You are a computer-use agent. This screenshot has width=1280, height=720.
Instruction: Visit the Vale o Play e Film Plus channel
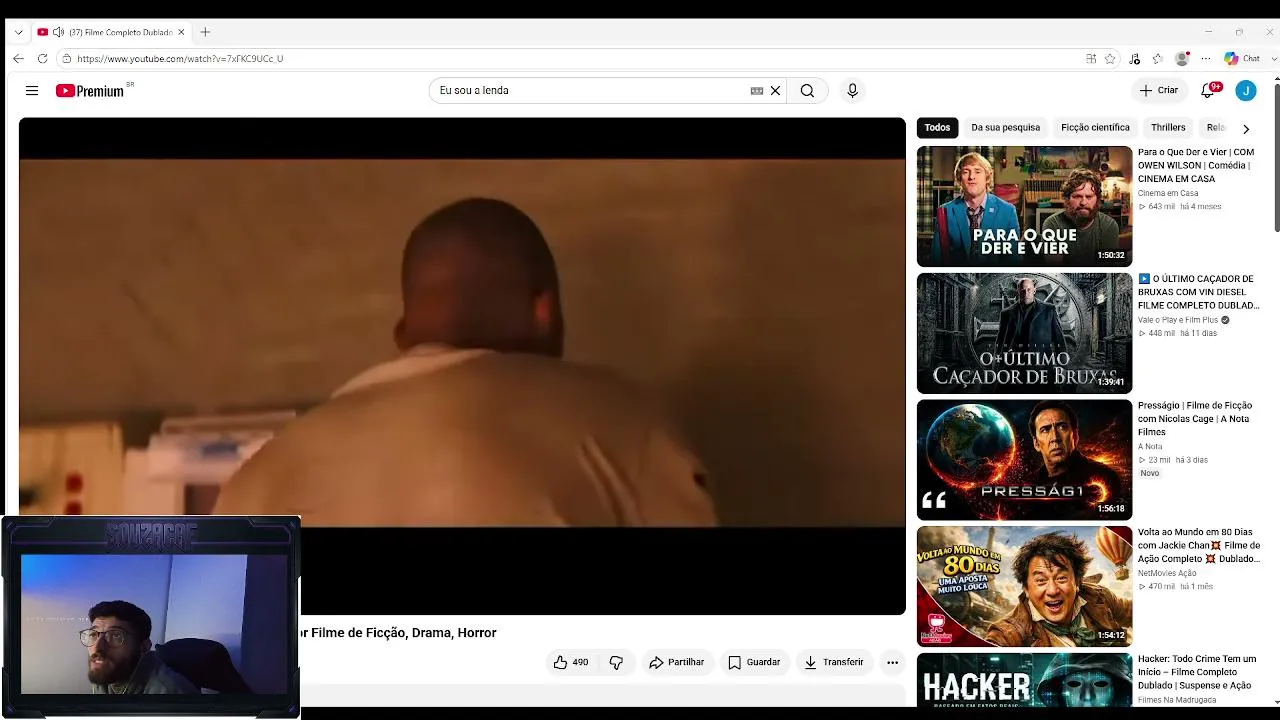(1178, 320)
